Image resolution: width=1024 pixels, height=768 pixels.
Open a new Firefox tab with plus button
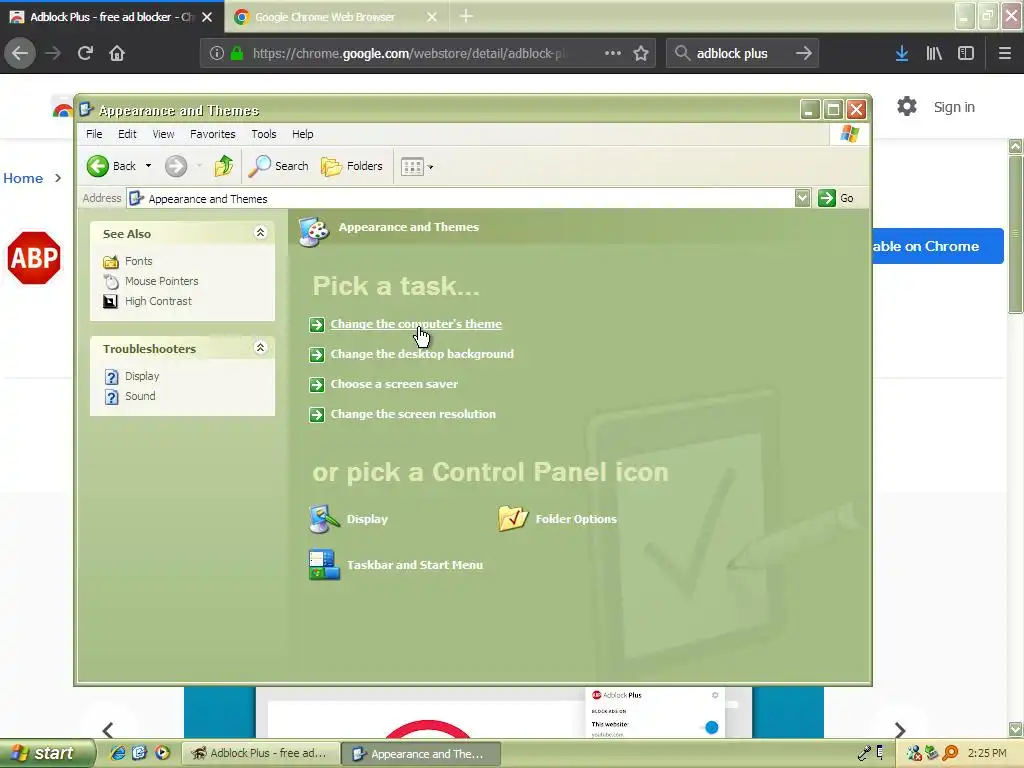[x=466, y=16]
